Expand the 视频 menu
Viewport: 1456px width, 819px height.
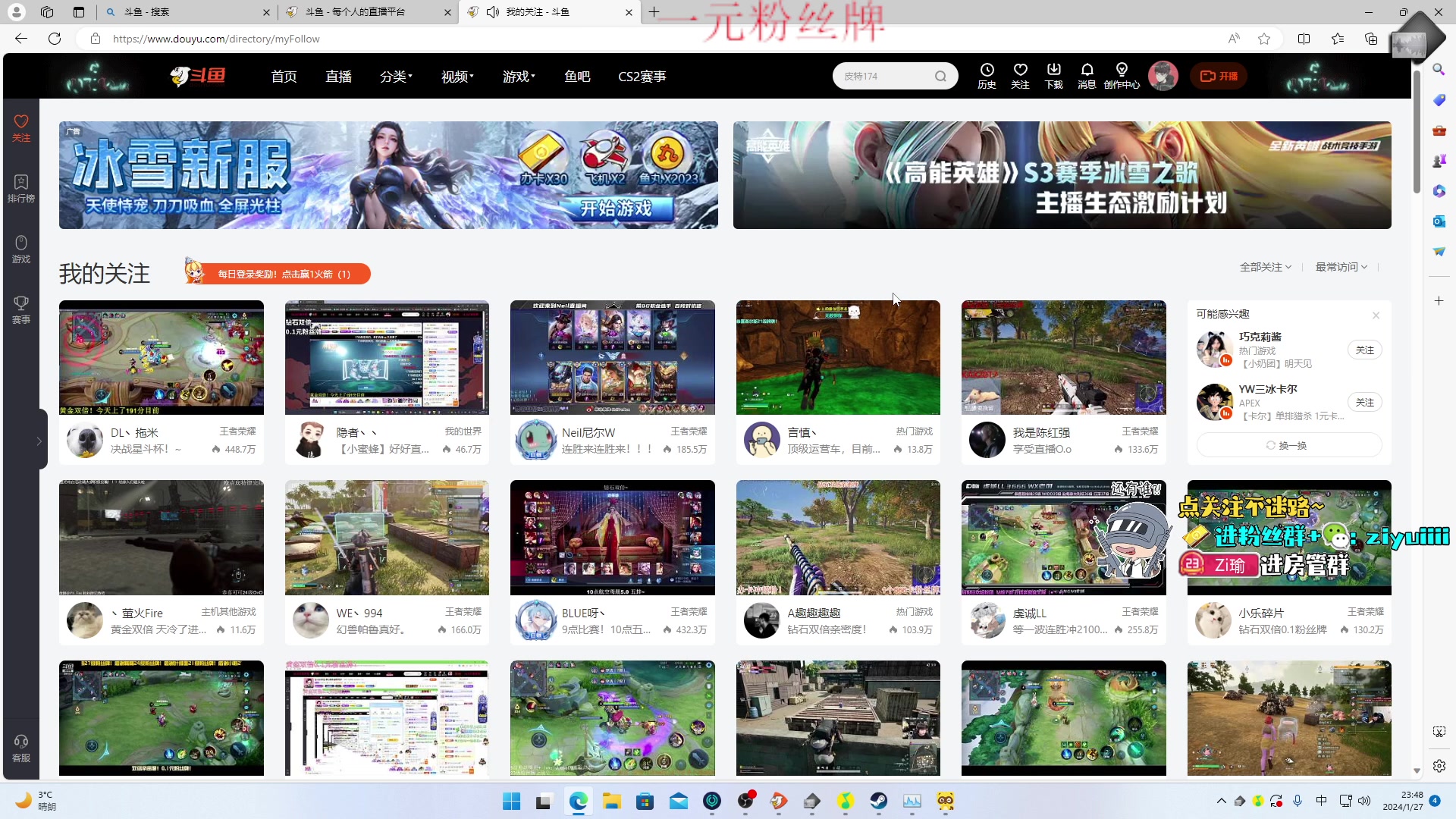[x=457, y=77]
